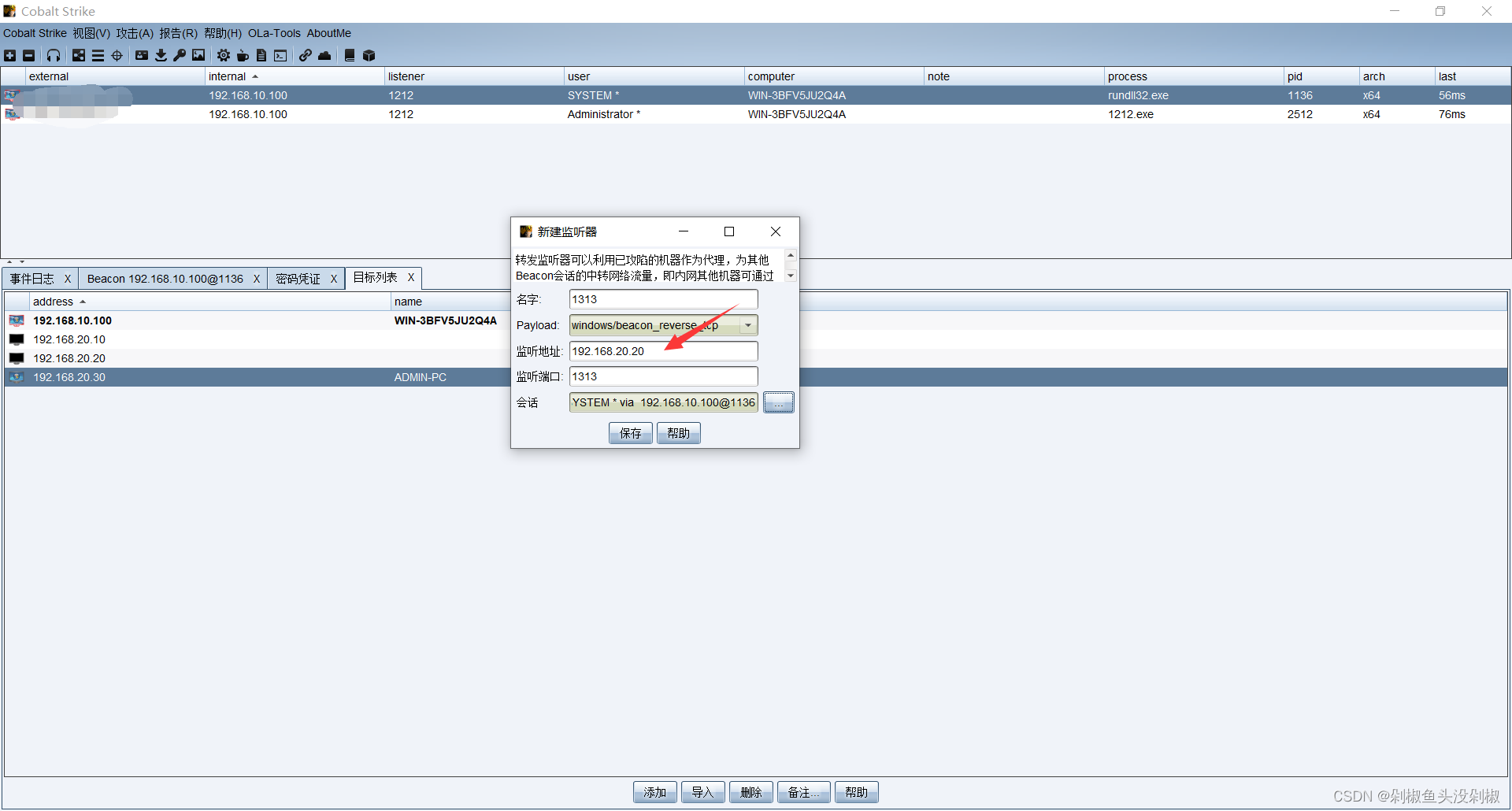
Task: Sort sessions by the internal column header
Action: [294, 76]
